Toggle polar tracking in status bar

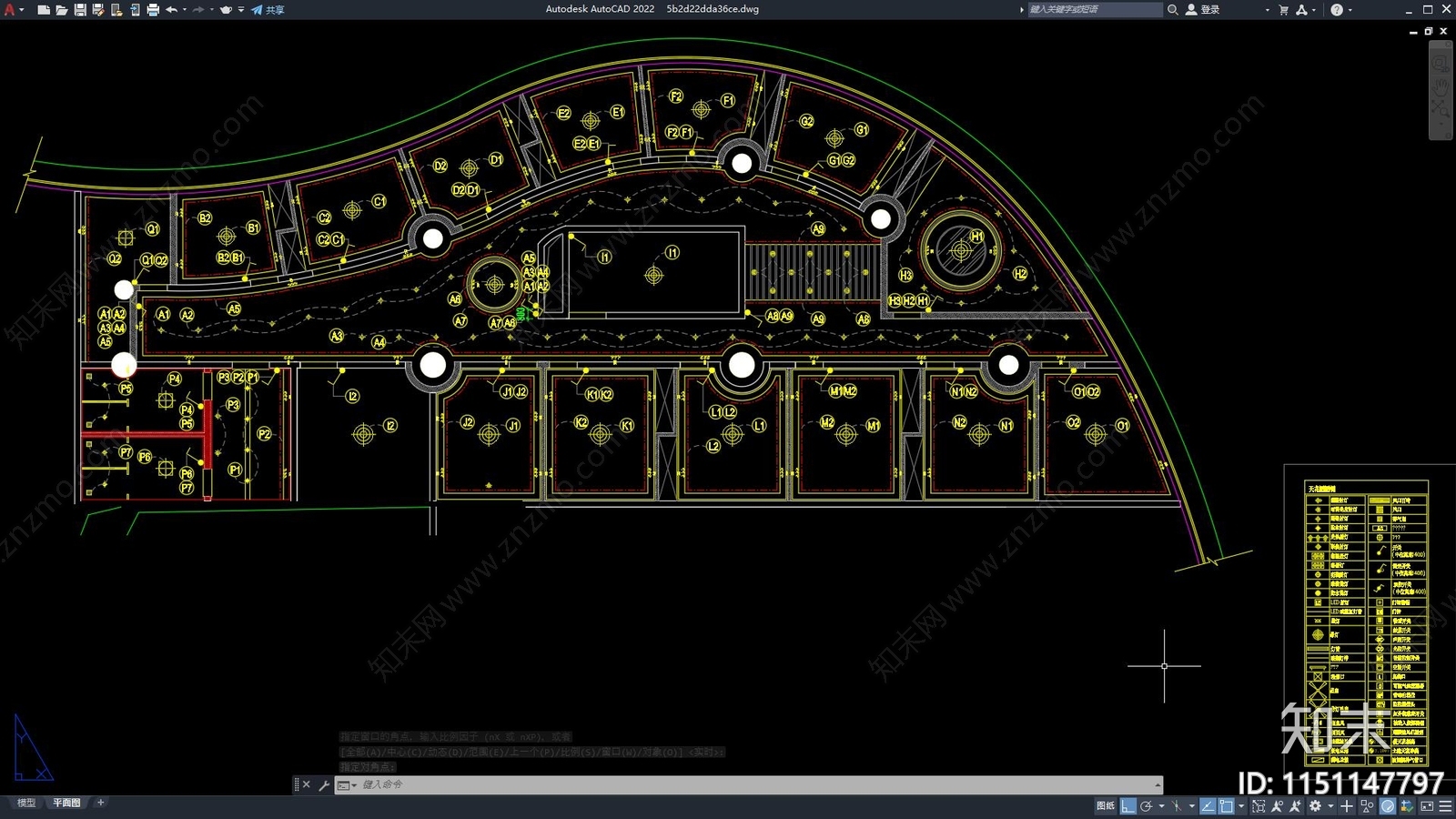coord(1147,806)
